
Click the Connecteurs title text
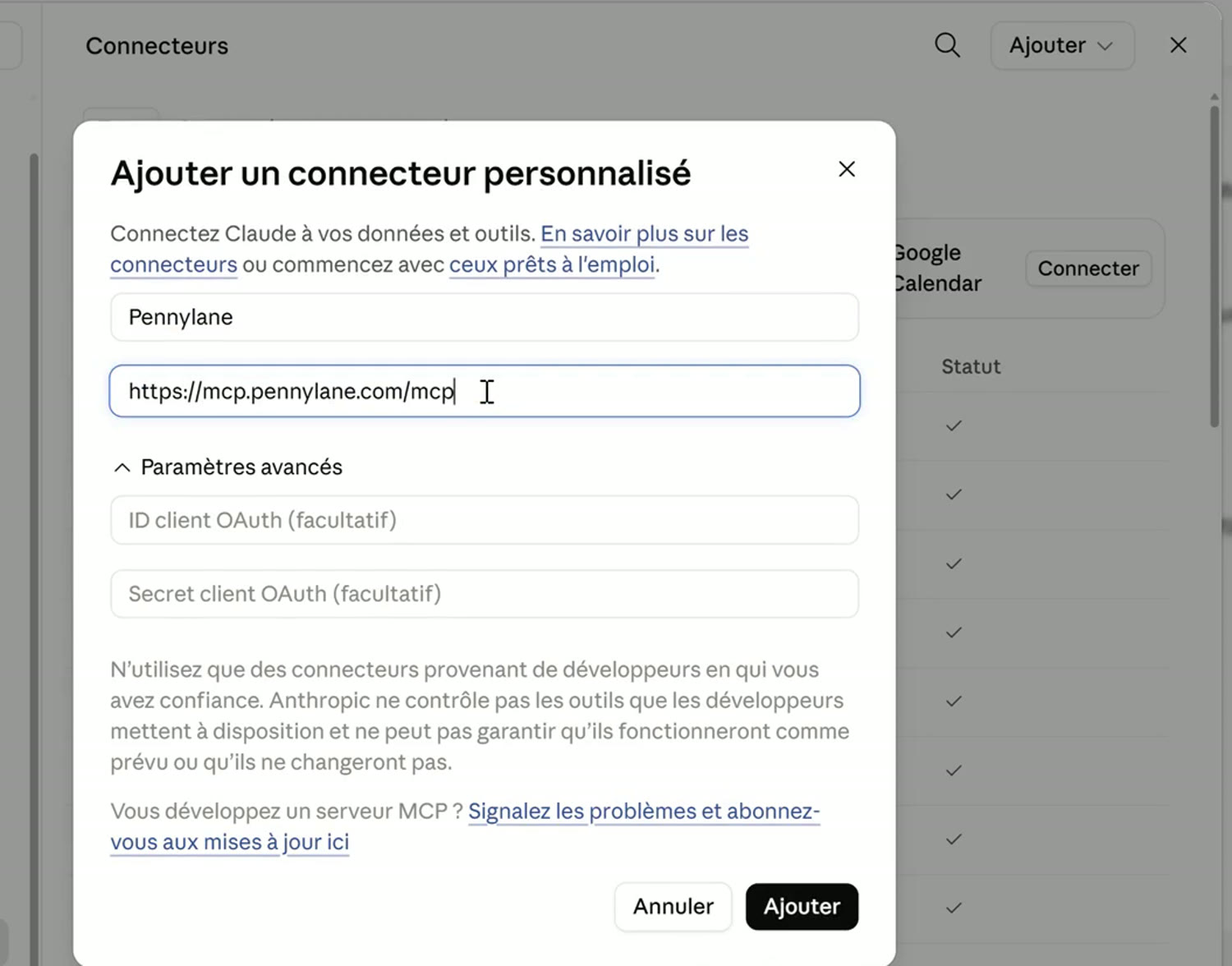157,46
